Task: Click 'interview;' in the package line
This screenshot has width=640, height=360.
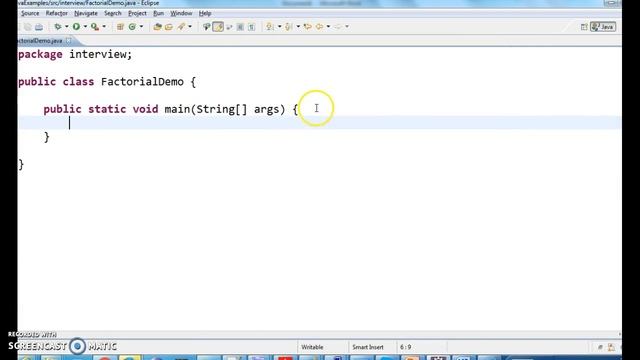Action: [100, 54]
